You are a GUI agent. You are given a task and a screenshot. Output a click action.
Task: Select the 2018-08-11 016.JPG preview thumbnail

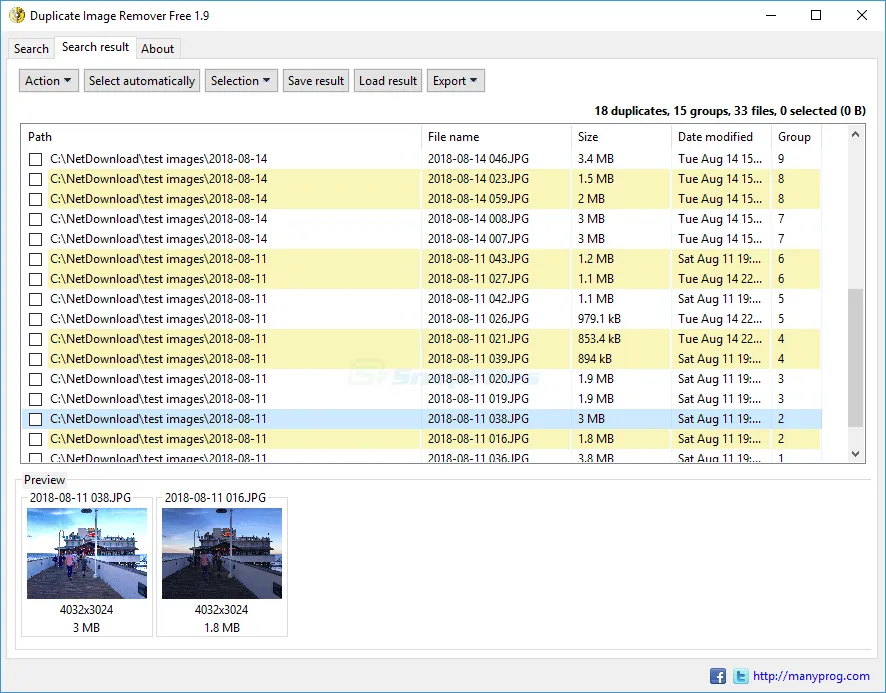click(x=222, y=553)
